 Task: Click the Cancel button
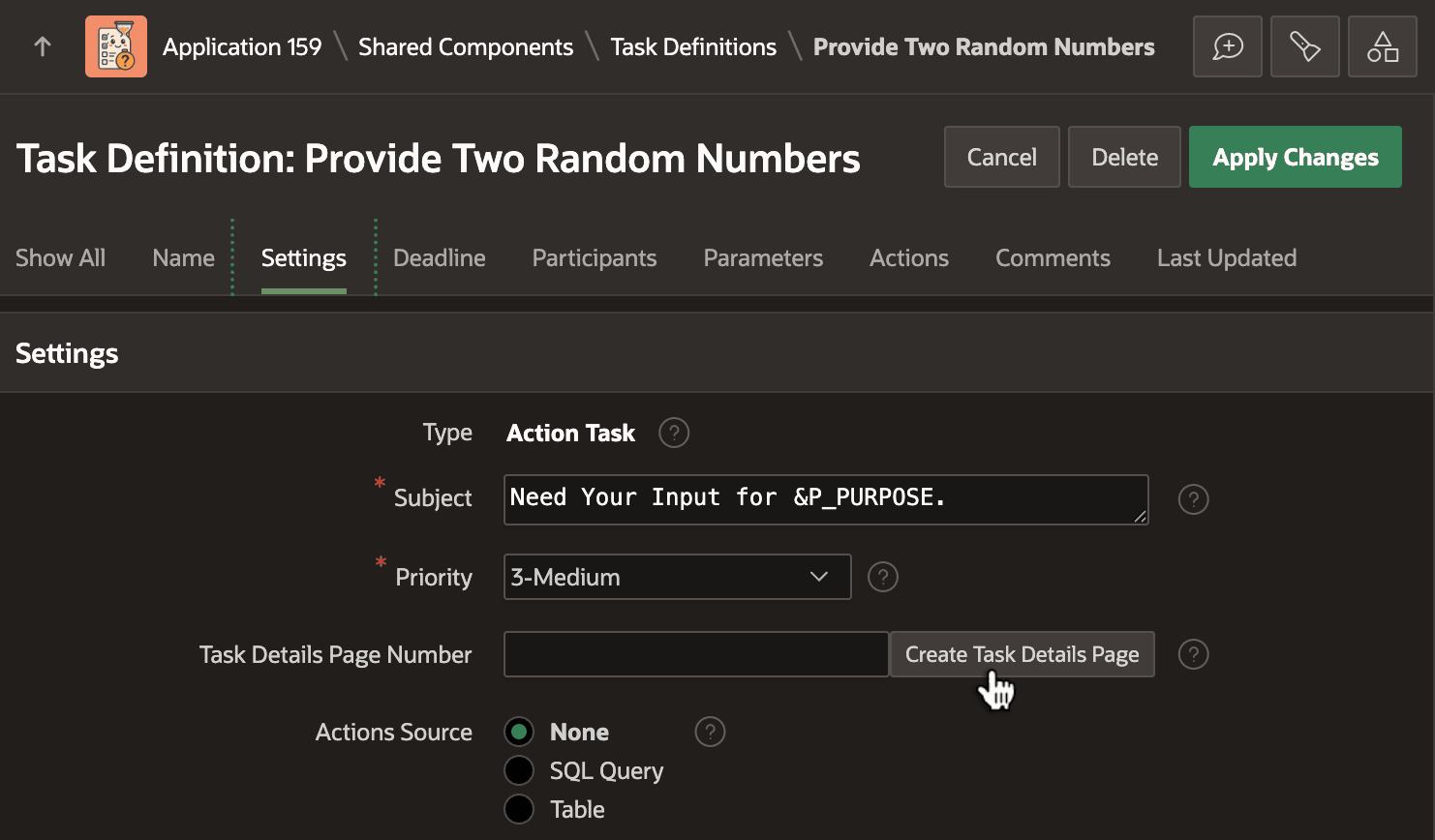tap(1002, 157)
